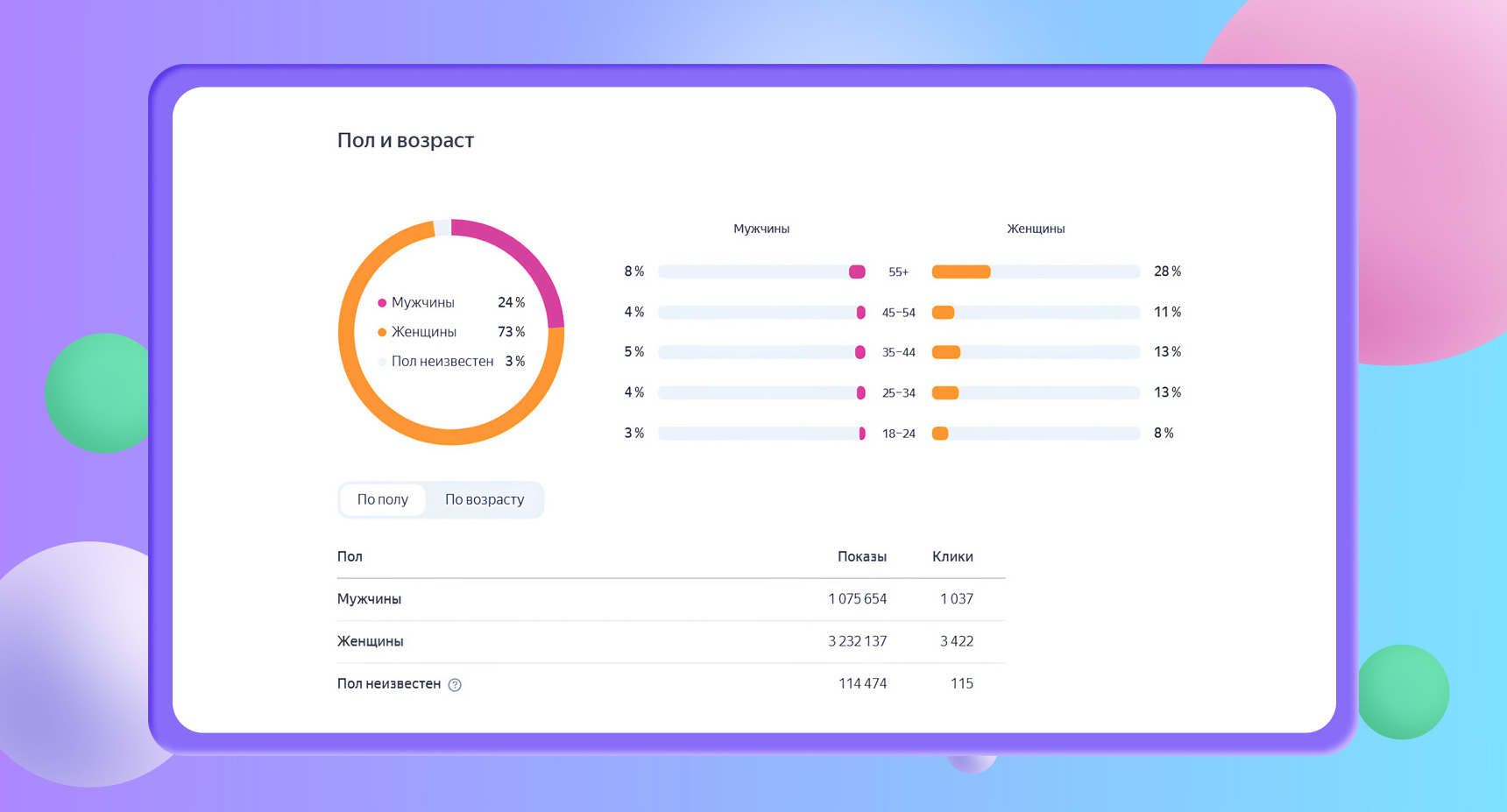The image size is (1507, 812).
Task: Click the Мужчины 55+ age bar
Action: pyautogui.click(x=761, y=272)
